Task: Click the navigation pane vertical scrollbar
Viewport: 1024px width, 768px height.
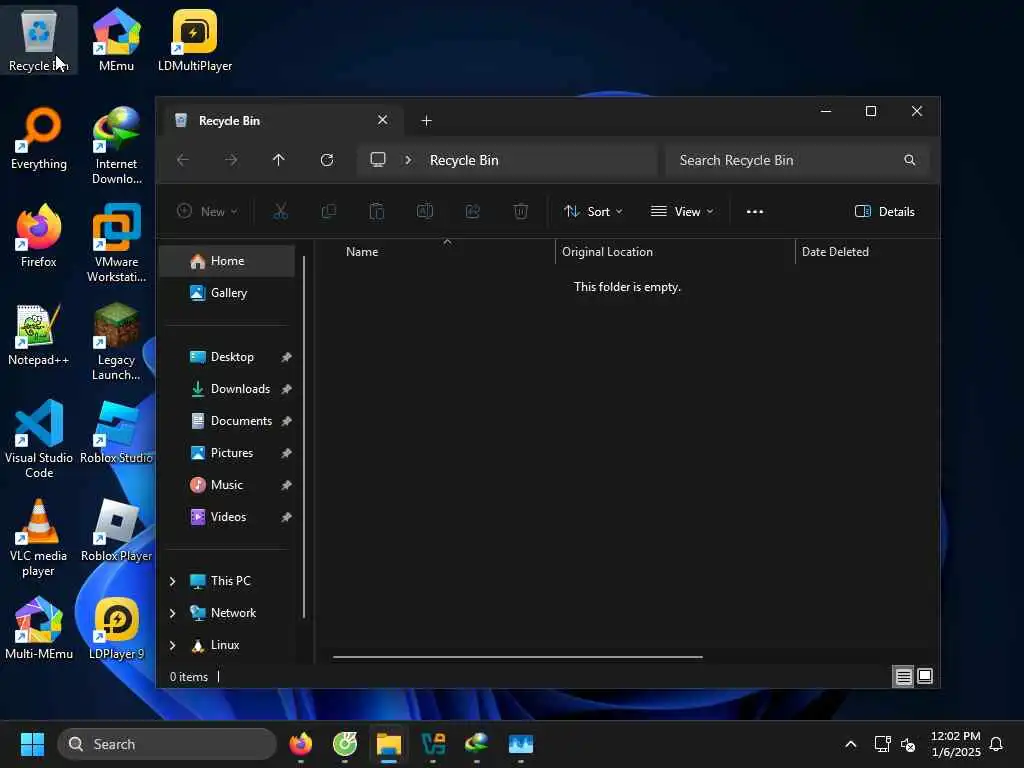Action: [x=304, y=436]
